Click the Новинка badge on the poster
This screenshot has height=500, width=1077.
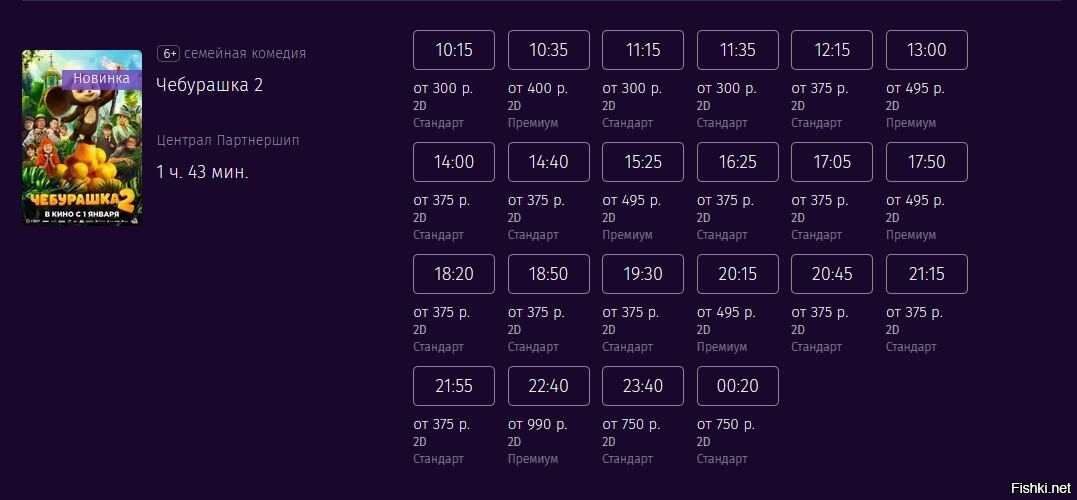(x=101, y=78)
